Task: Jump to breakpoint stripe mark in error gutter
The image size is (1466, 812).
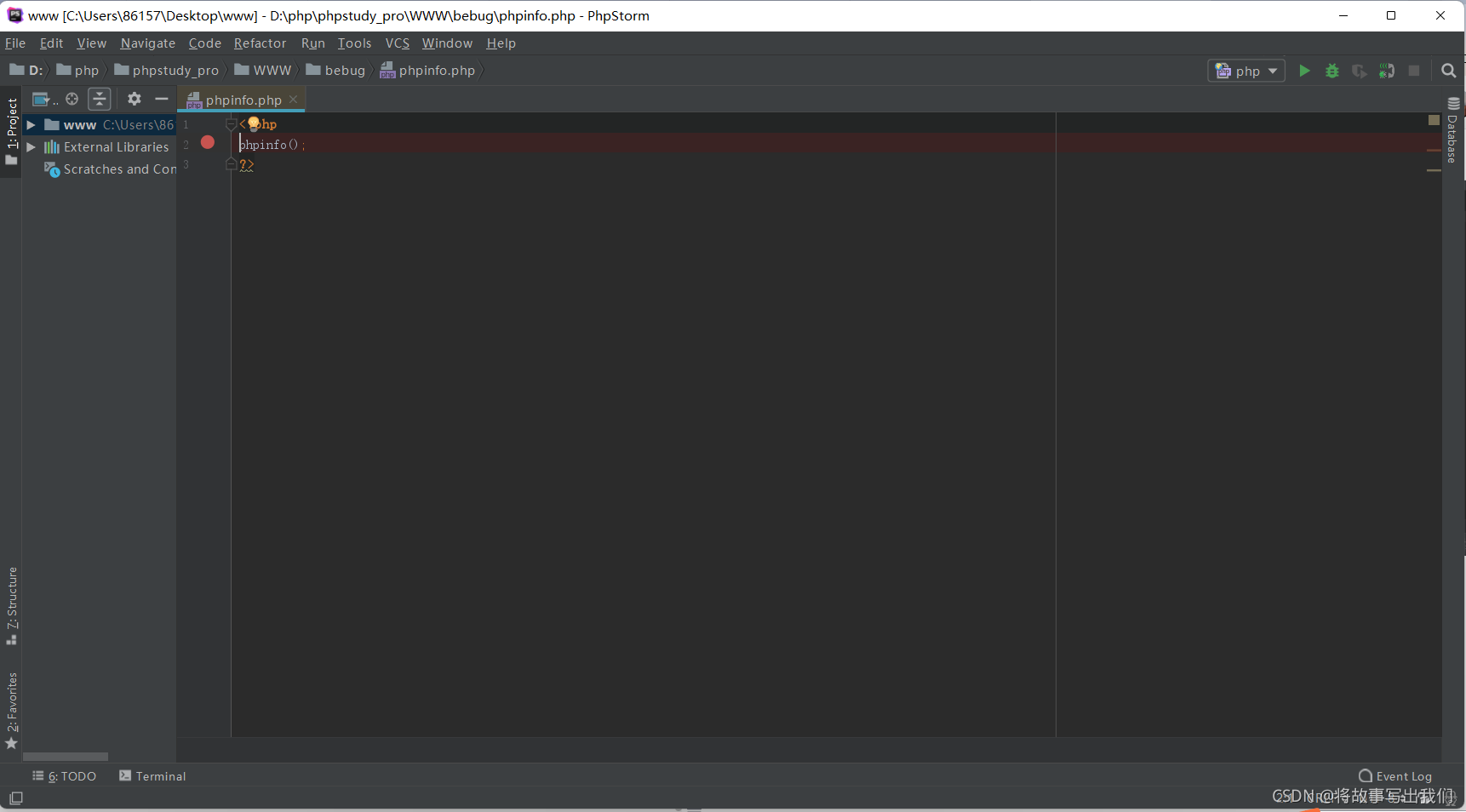Action: [1434, 151]
